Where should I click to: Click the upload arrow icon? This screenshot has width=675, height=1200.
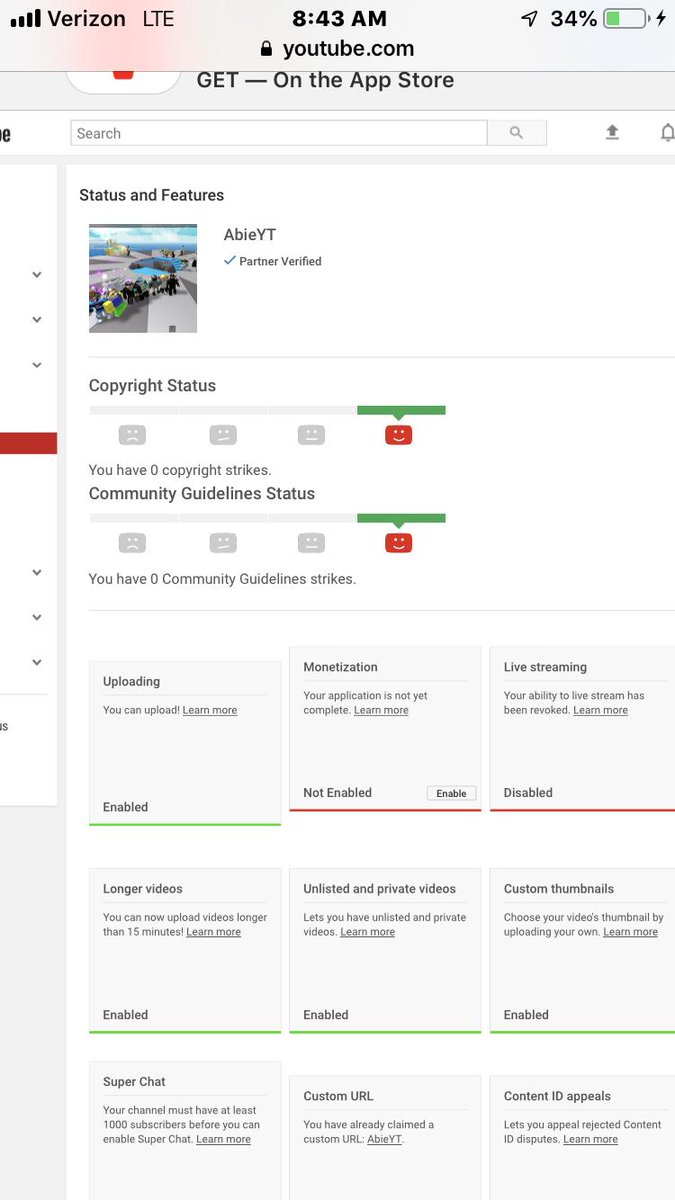[x=613, y=133]
